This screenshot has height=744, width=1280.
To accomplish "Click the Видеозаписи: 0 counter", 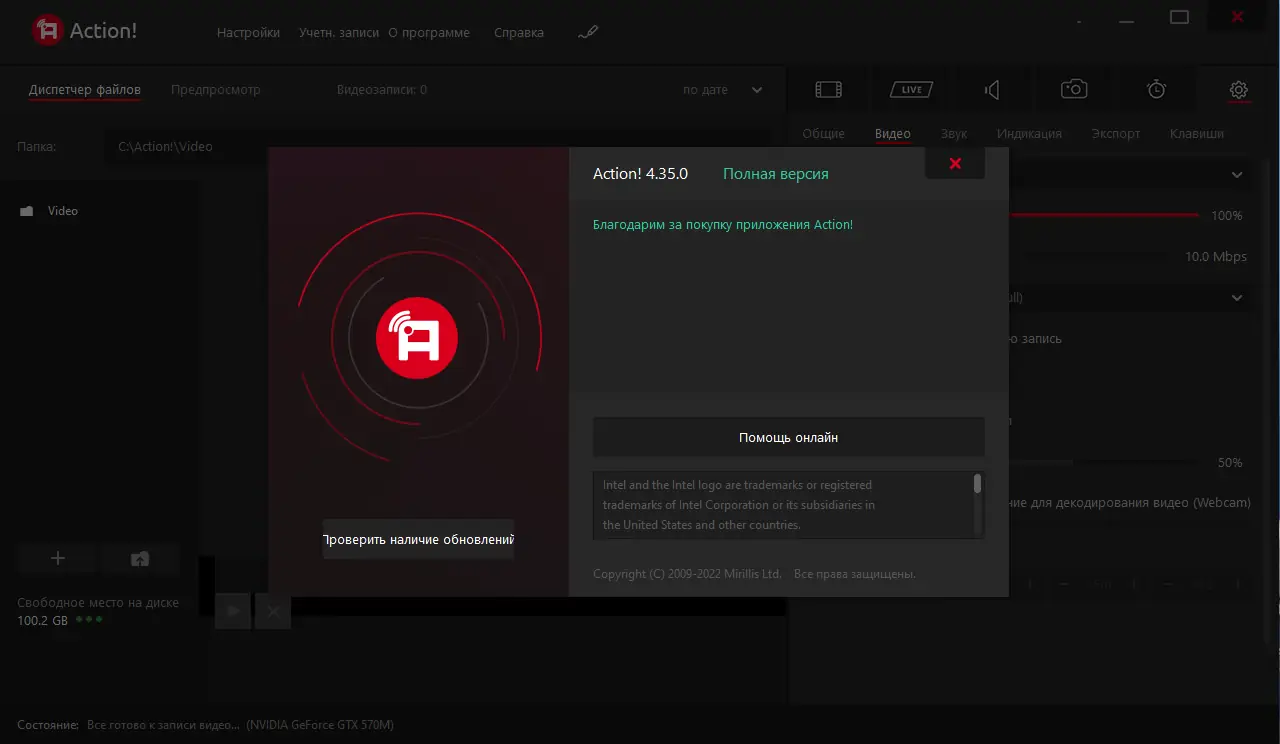I will click(382, 90).
